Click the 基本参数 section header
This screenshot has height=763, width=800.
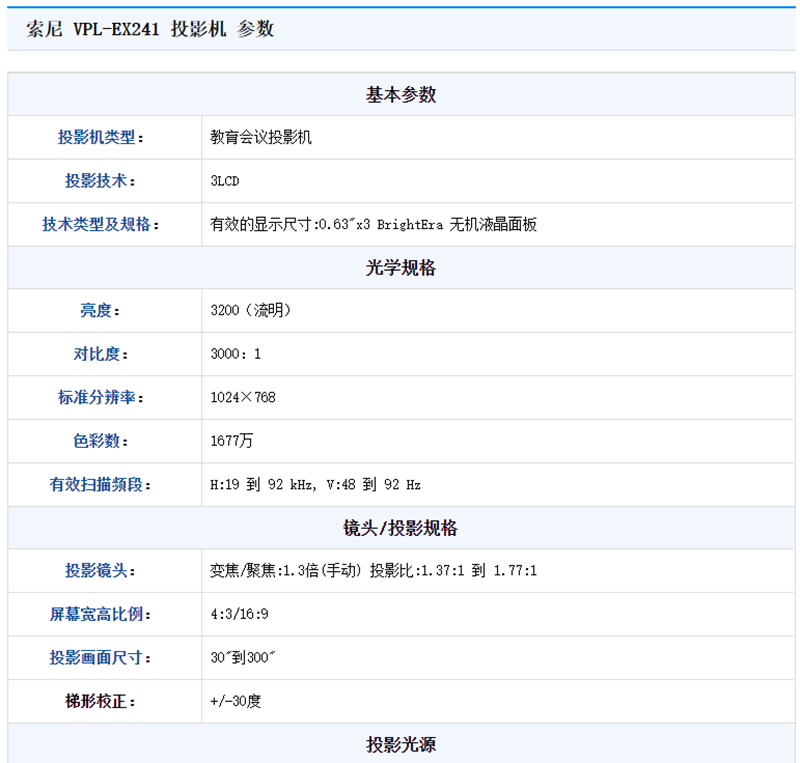tap(401, 95)
